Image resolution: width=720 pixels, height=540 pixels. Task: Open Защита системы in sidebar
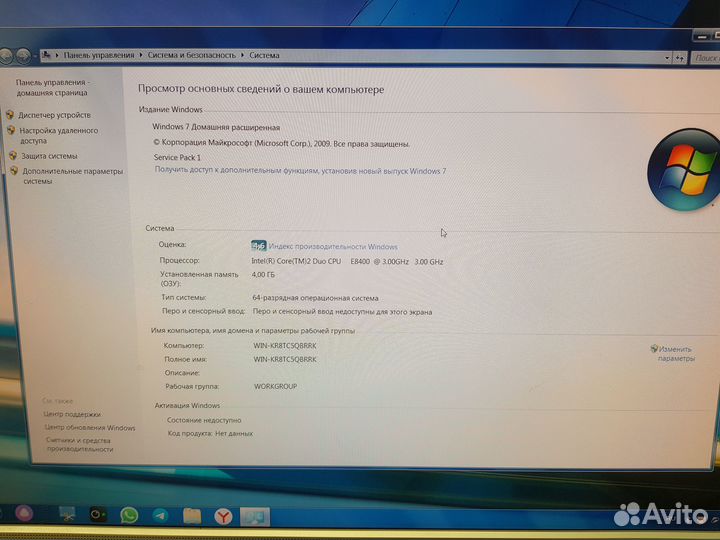tap(49, 156)
